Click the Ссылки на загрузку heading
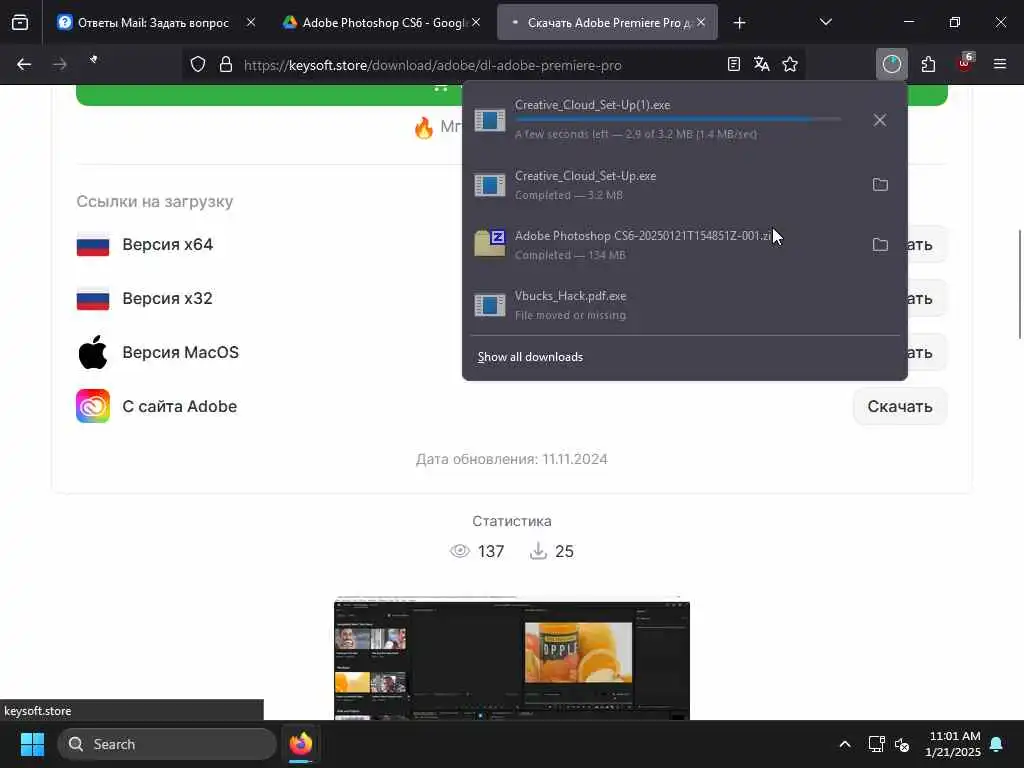 (155, 201)
